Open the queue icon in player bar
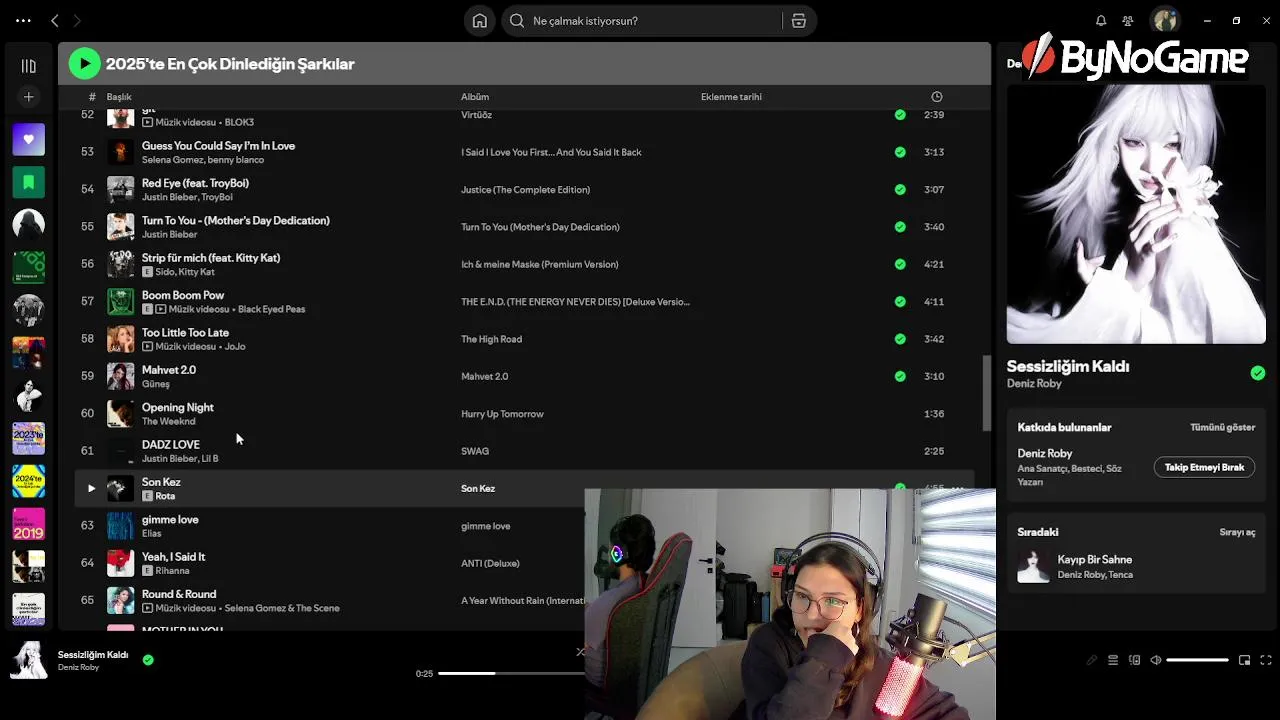This screenshot has width=1280, height=720. tap(1113, 660)
